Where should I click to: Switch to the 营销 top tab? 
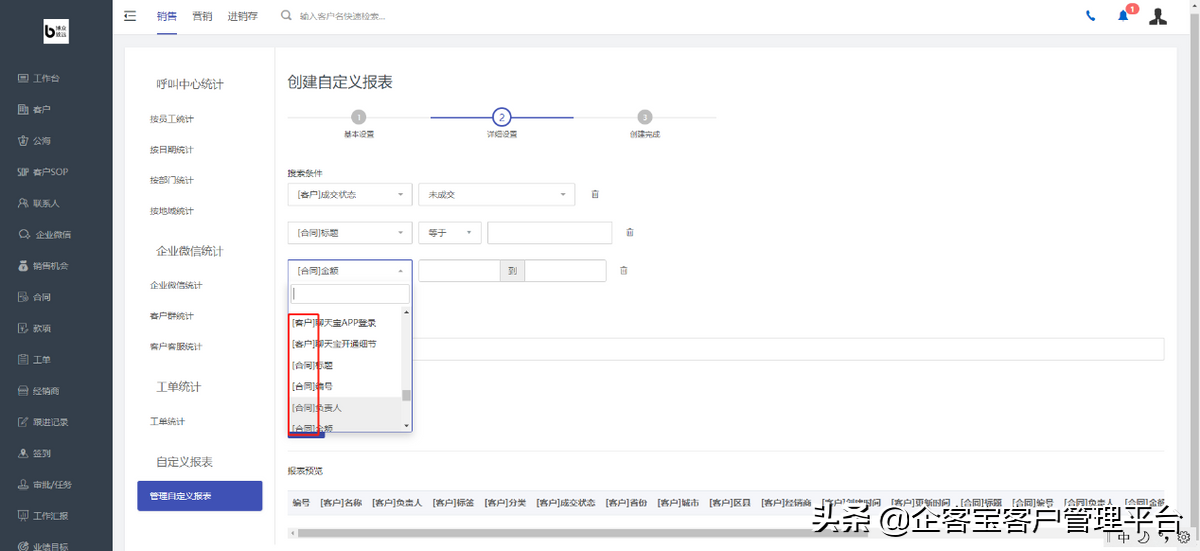pyautogui.click(x=202, y=16)
